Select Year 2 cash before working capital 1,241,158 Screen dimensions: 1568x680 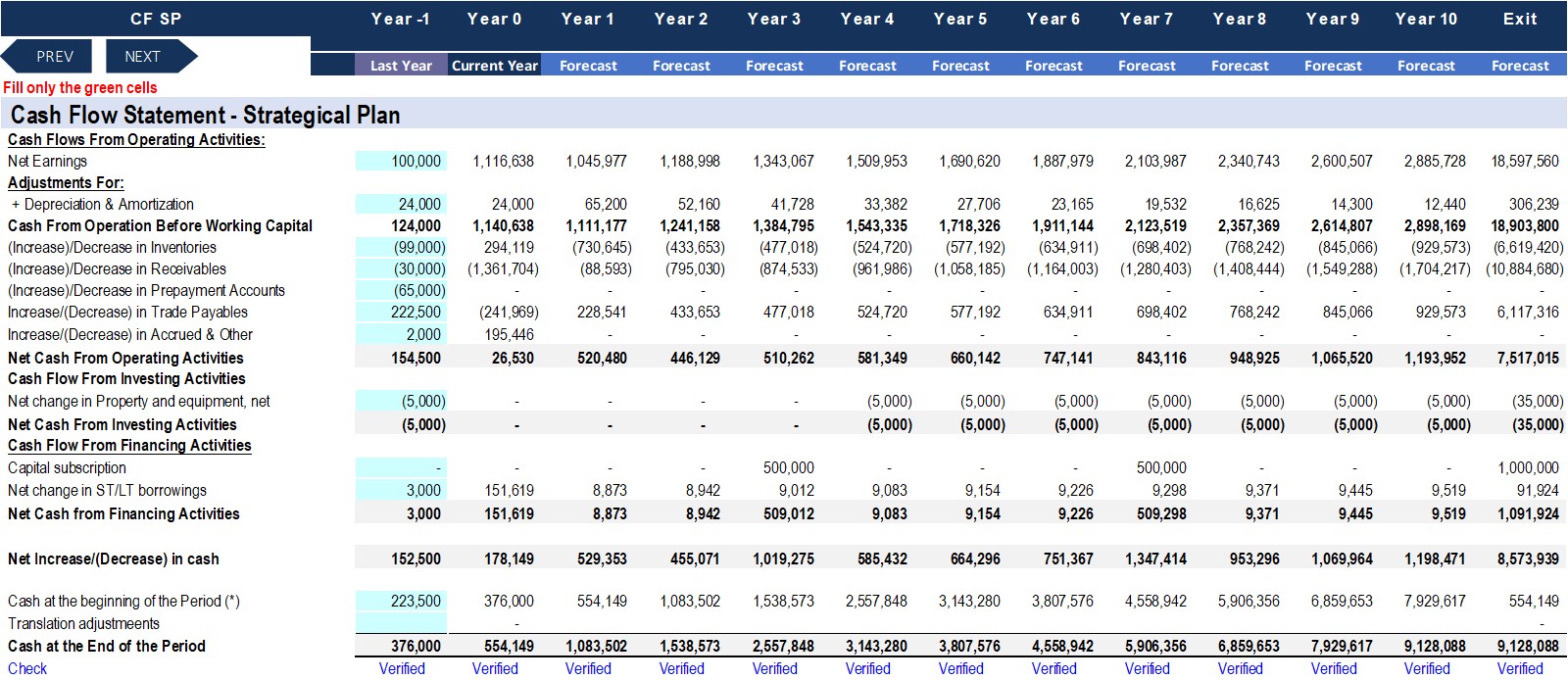pos(690,225)
